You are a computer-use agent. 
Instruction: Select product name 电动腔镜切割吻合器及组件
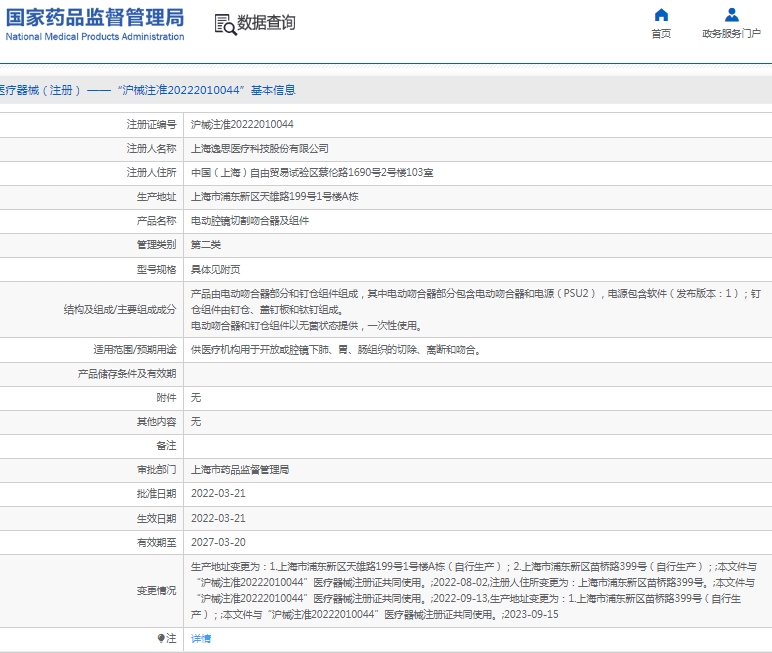(x=250, y=221)
